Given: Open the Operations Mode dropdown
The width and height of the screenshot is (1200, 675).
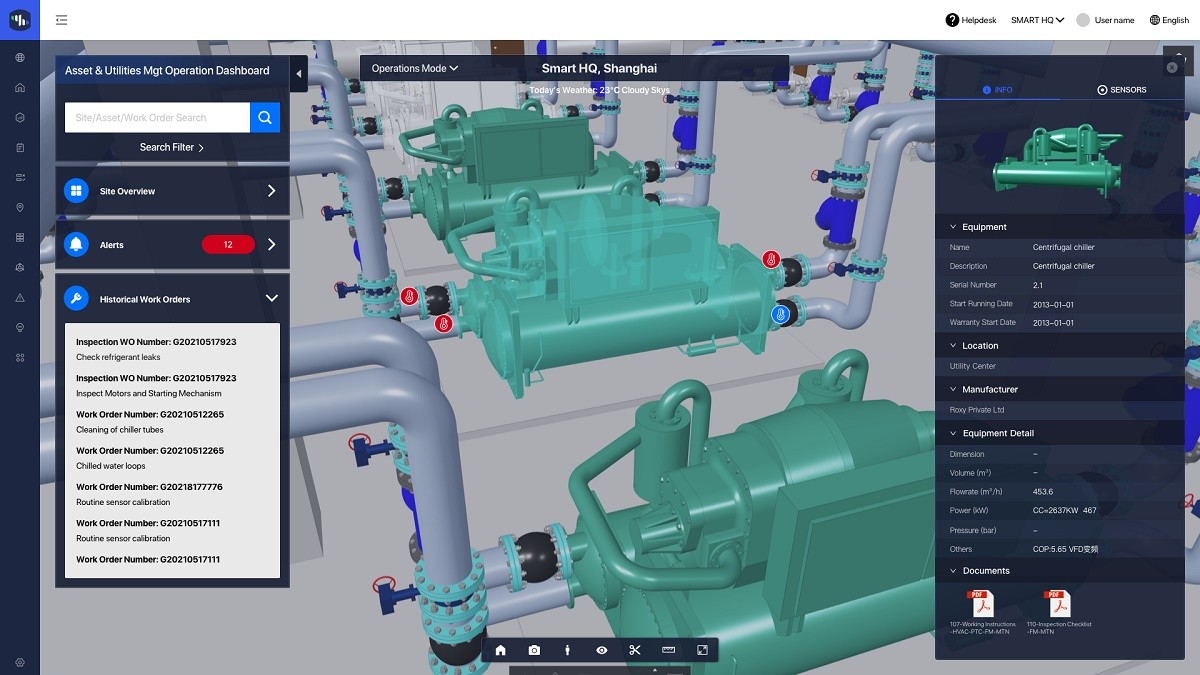Looking at the screenshot, I should (x=413, y=68).
